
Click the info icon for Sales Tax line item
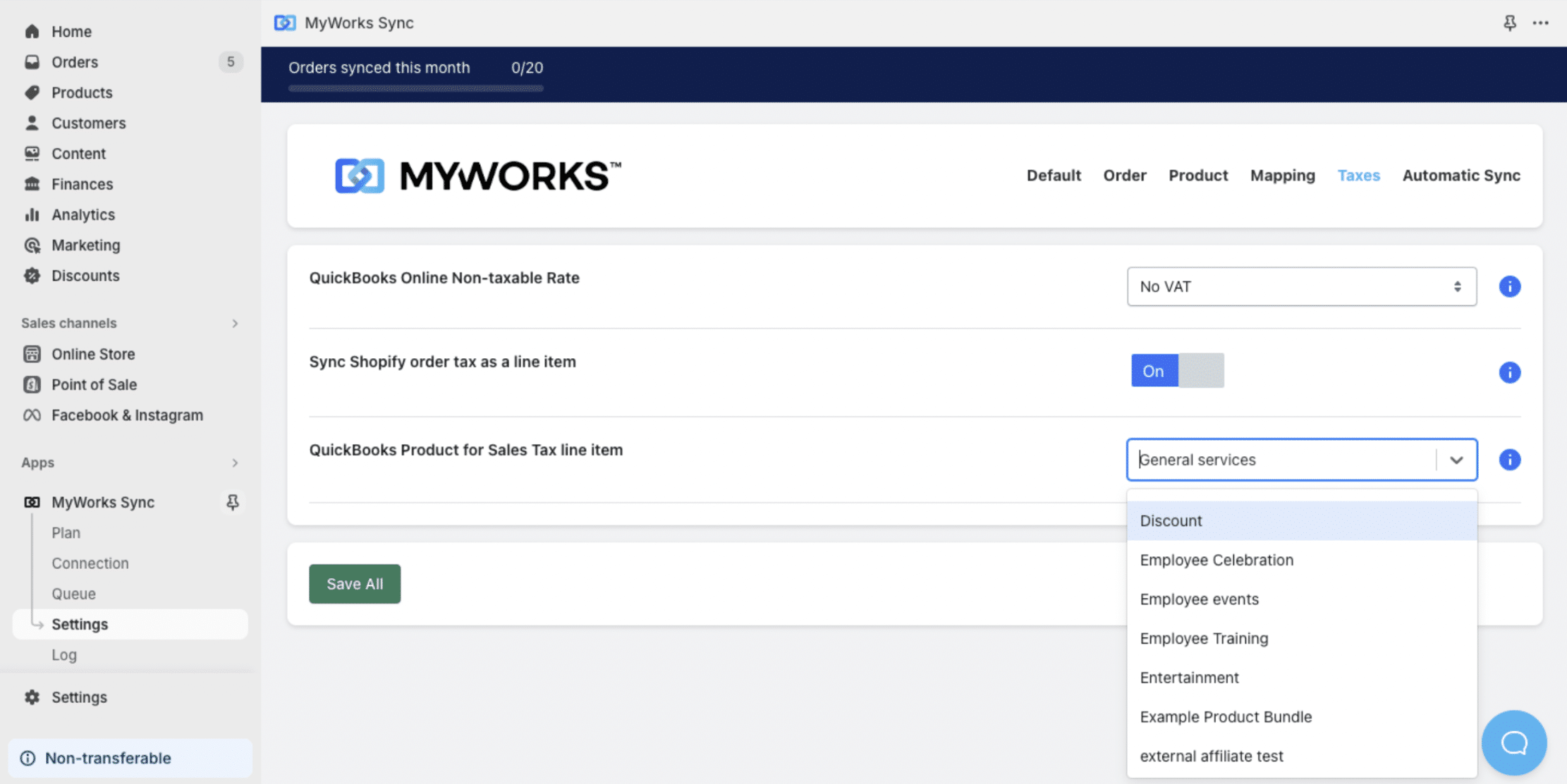pyautogui.click(x=1510, y=460)
